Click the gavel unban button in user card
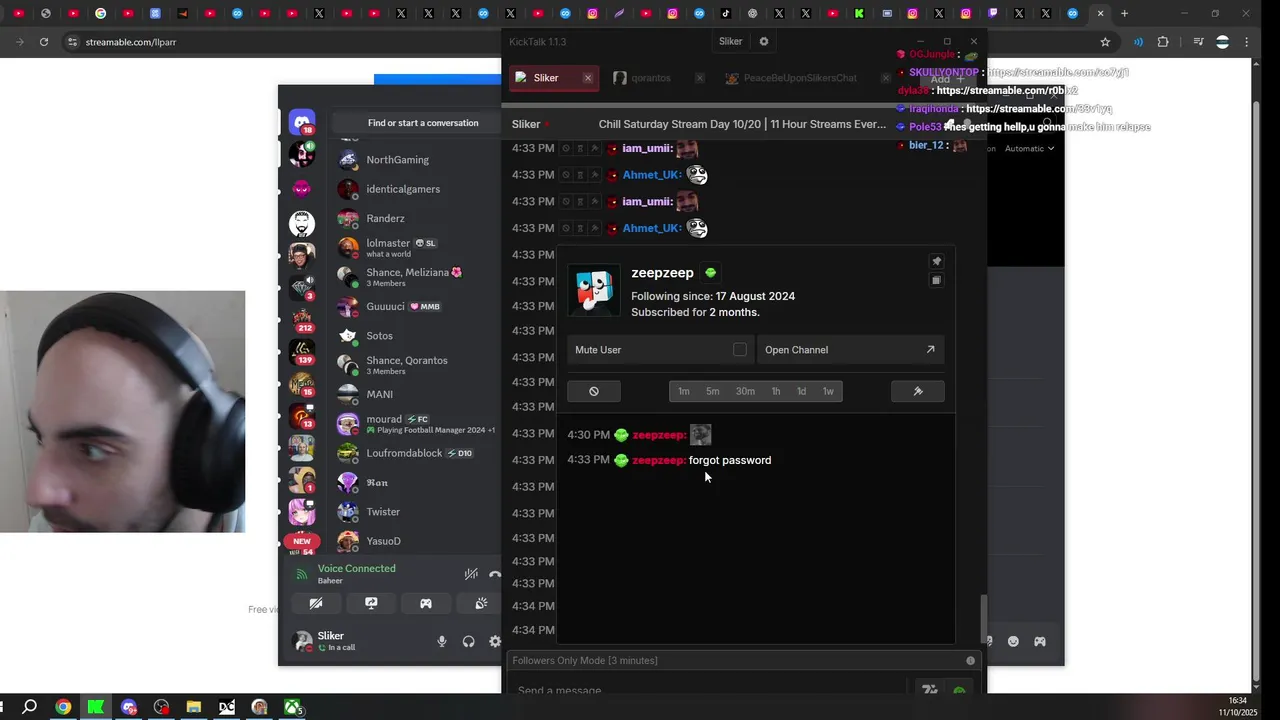The image size is (1280, 720). point(918,391)
